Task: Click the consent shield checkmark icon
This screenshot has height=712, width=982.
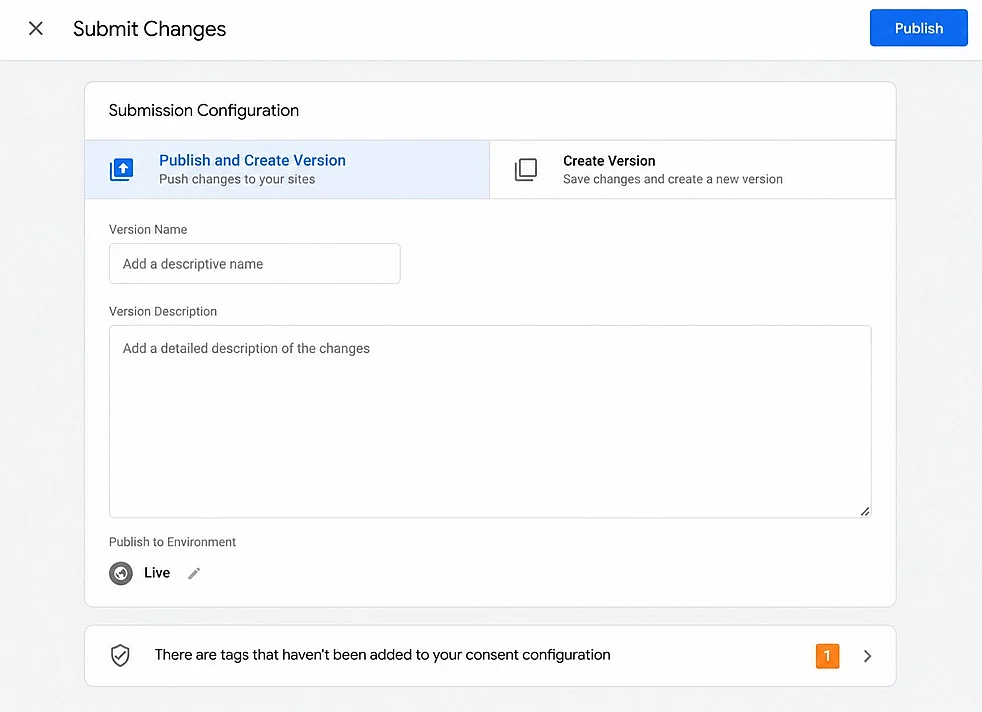Action: (120, 656)
